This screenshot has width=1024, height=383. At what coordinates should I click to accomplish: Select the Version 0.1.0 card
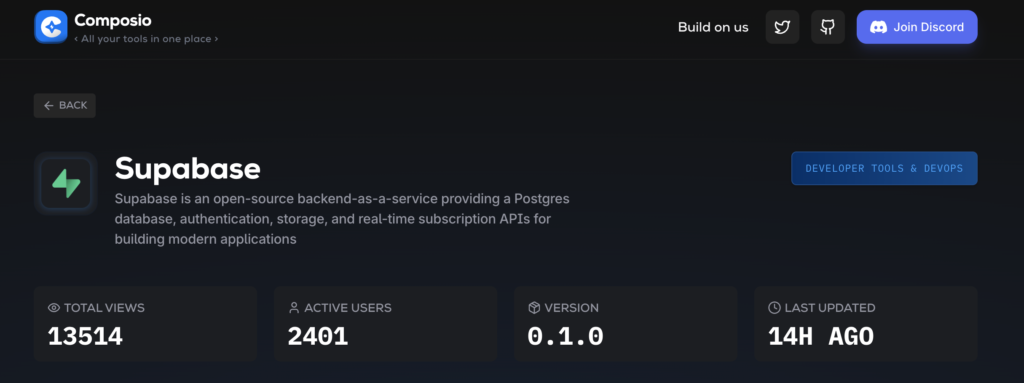[626, 324]
